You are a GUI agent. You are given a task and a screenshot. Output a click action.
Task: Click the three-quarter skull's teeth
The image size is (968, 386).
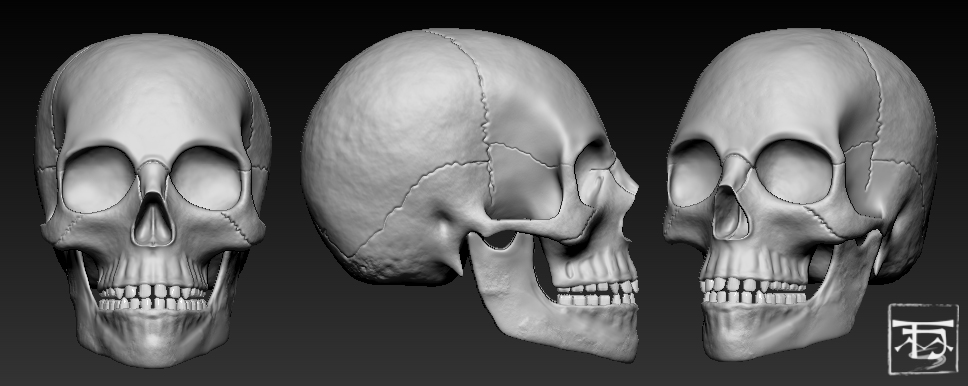[753, 290]
